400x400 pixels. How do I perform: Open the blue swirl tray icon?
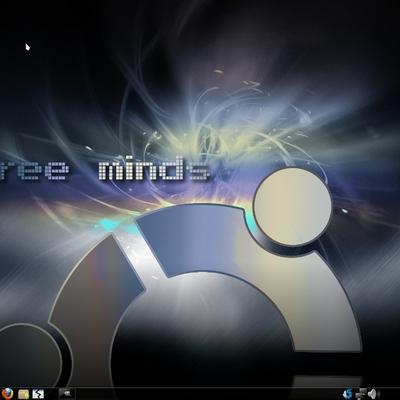click(x=347, y=394)
